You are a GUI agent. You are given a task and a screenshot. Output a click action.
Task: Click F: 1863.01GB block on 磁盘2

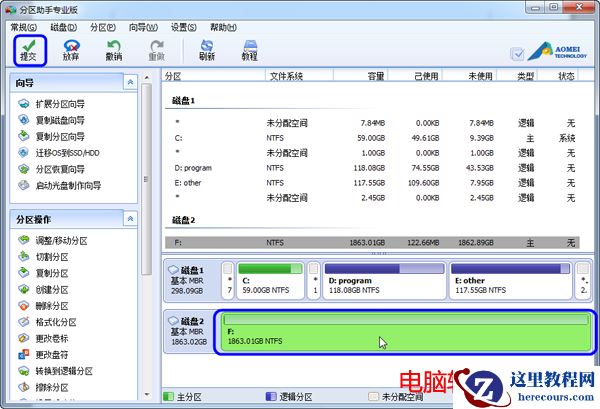click(405, 332)
